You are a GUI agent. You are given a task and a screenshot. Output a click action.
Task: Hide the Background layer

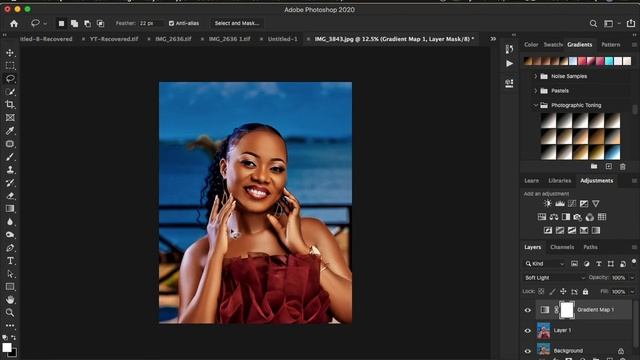click(528, 351)
